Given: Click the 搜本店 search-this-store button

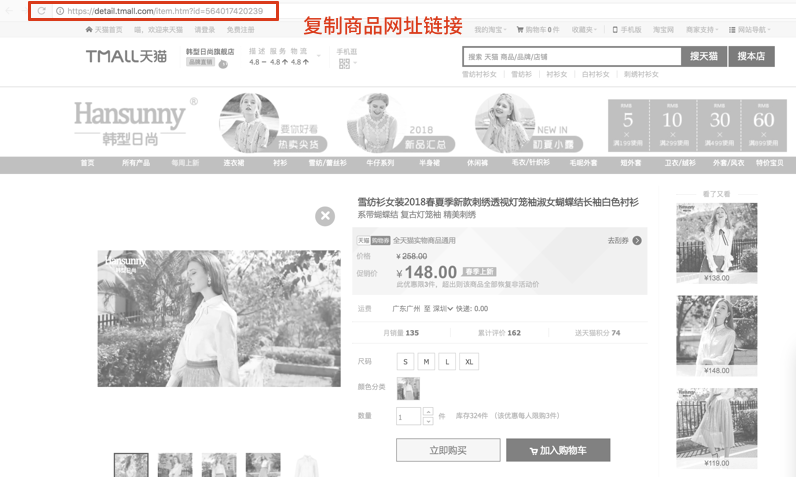Looking at the screenshot, I should 751,56.
